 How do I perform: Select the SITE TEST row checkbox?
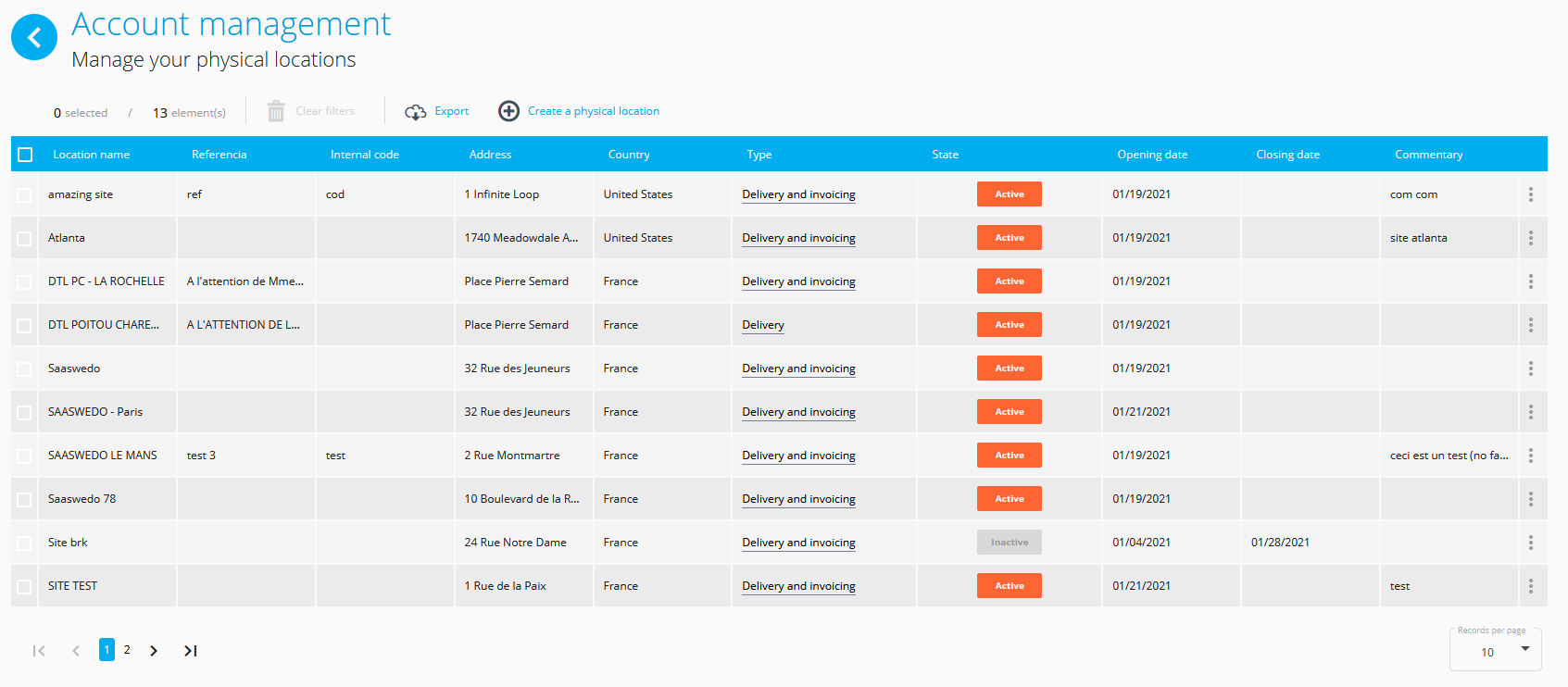pyautogui.click(x=24, y=587)
